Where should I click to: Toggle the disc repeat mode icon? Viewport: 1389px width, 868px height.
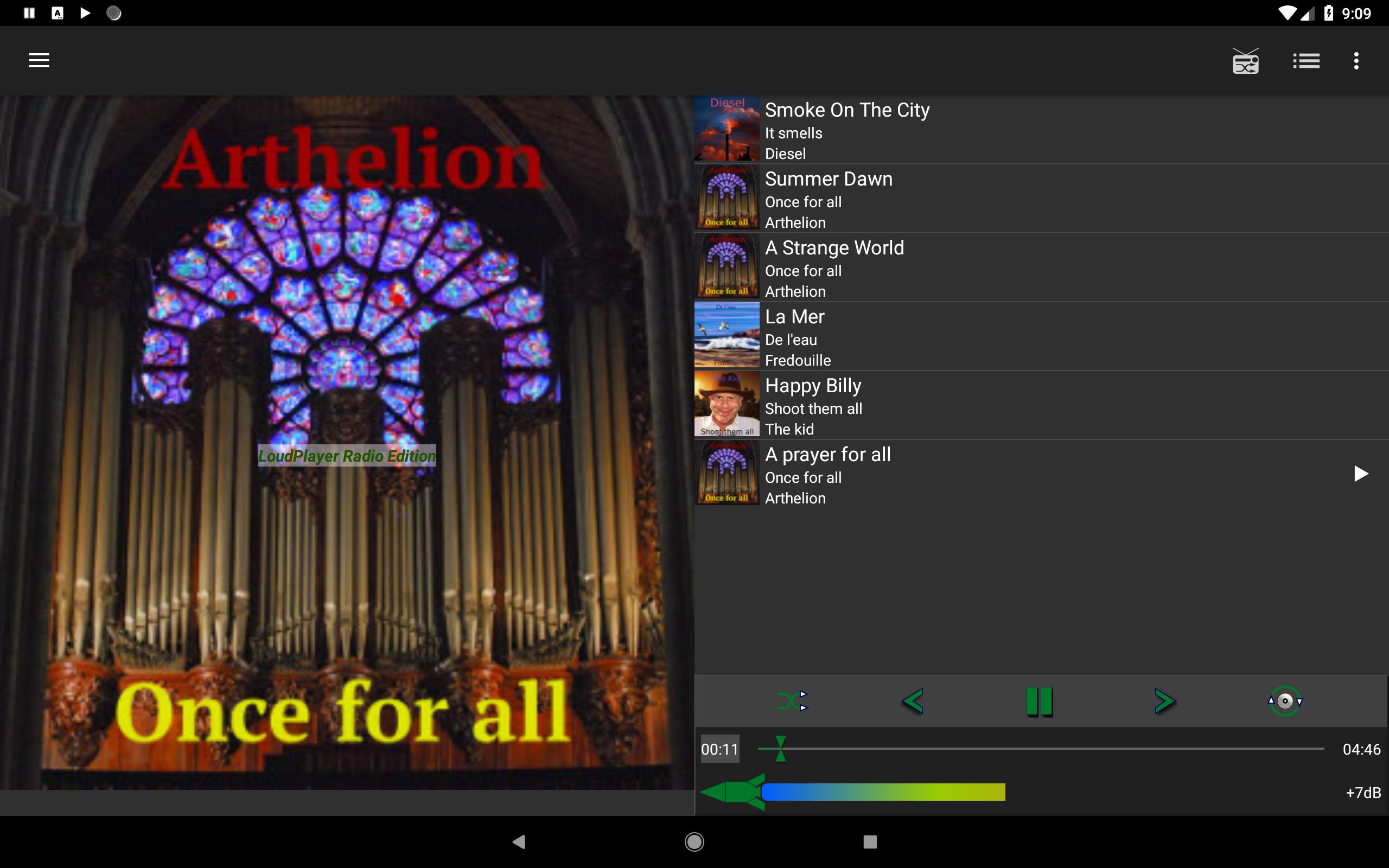tap(1285, 701)
